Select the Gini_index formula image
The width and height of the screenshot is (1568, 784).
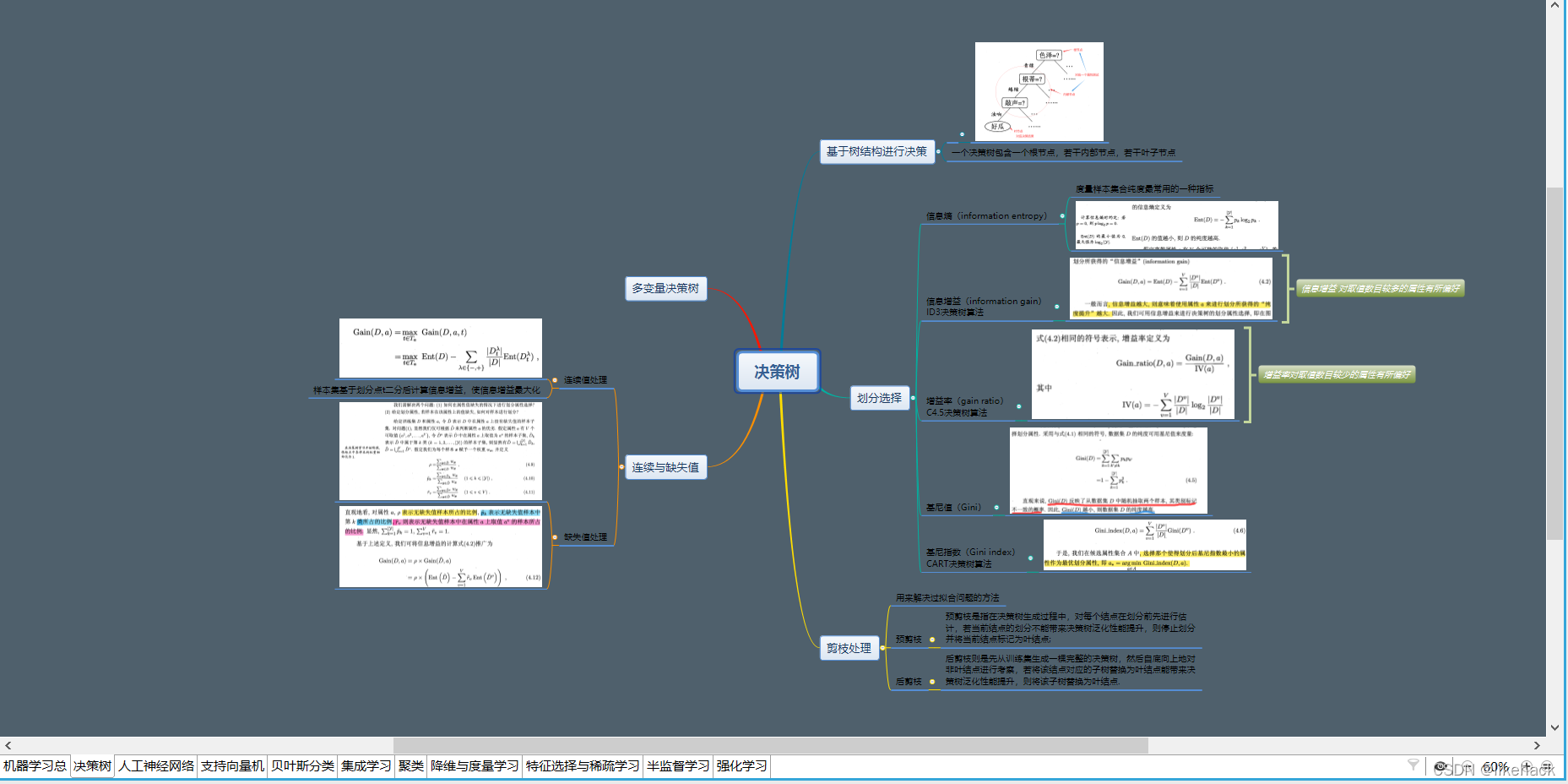click(x=1145, y=545)
